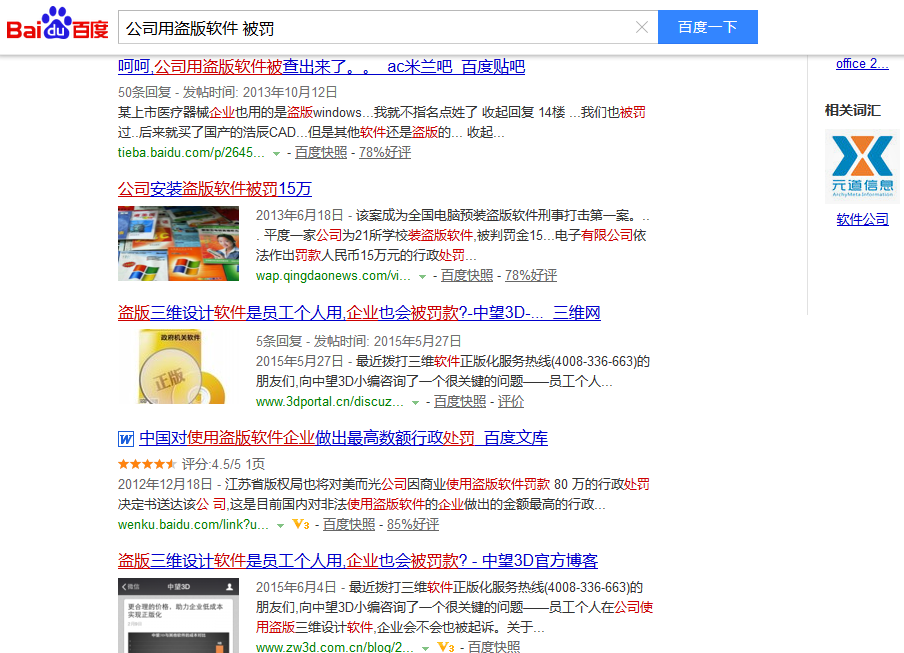
Task: Click the V3 certification badge next to wenku.baidu.com
Action: point(300,524)
